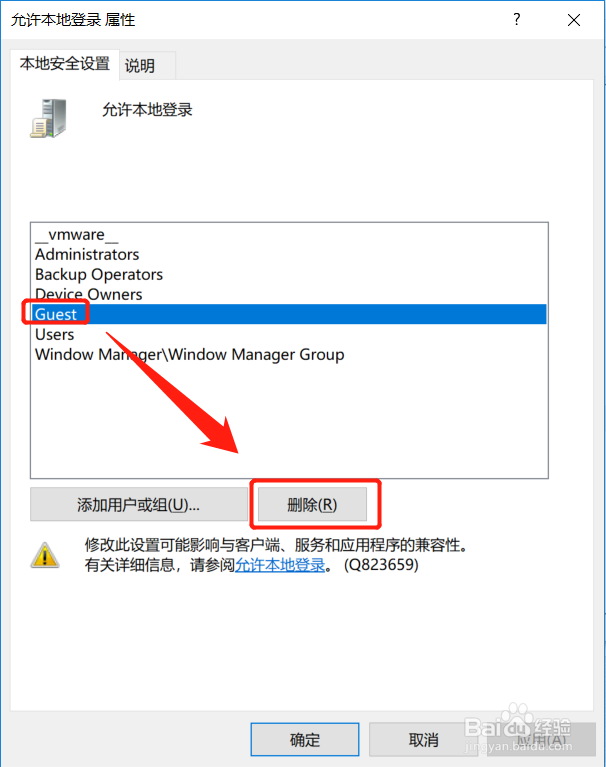Select the 本地安全设置 tab
Image resolution: width=606 pixels, height=767 pixels.
coord(65,64)
